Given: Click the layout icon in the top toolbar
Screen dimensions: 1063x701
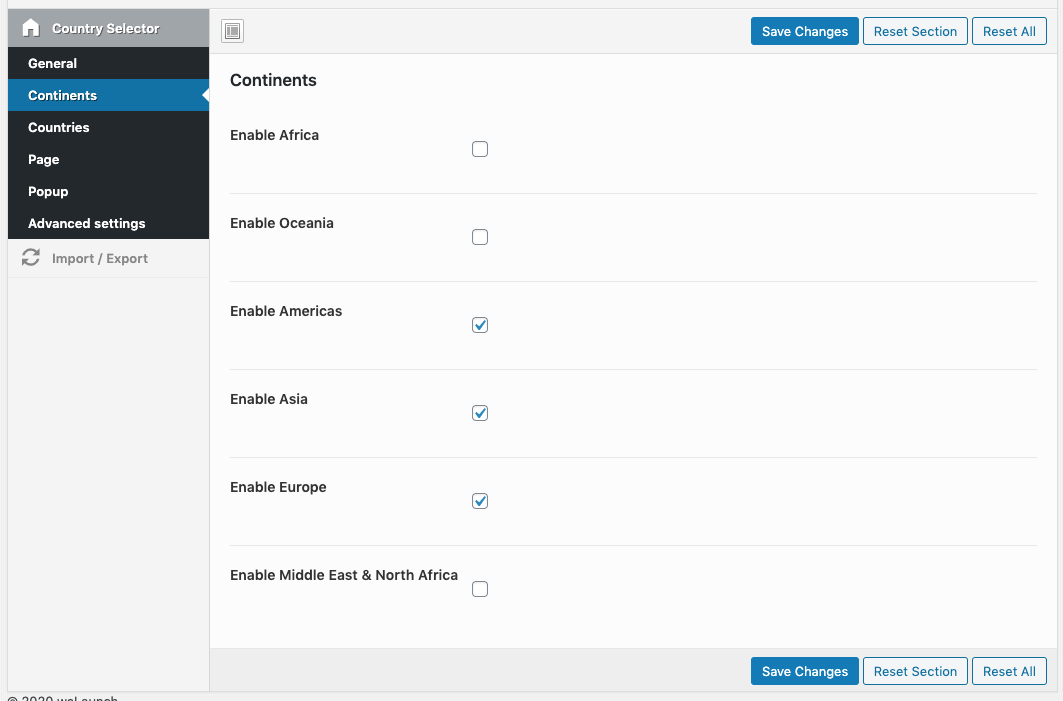Looking at the screenshot, I should tap(232, 31).
